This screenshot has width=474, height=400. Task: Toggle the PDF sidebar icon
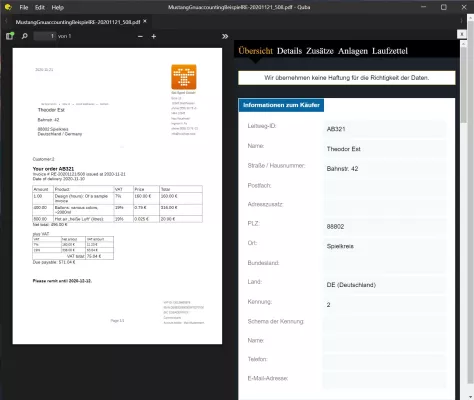(x=10, y=36)
